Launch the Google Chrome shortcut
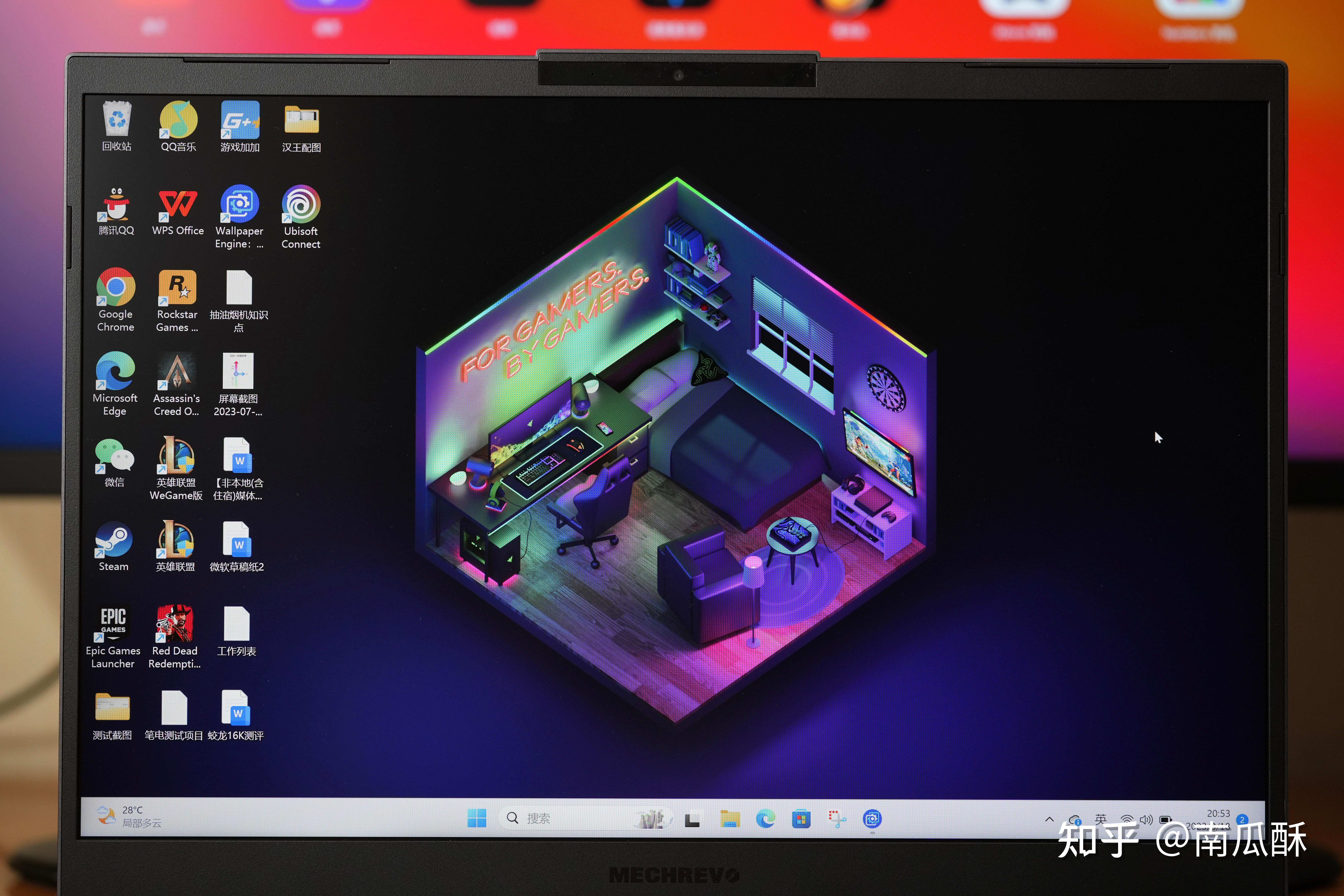Screen dimensions: 1344x896 coord(116,300)
